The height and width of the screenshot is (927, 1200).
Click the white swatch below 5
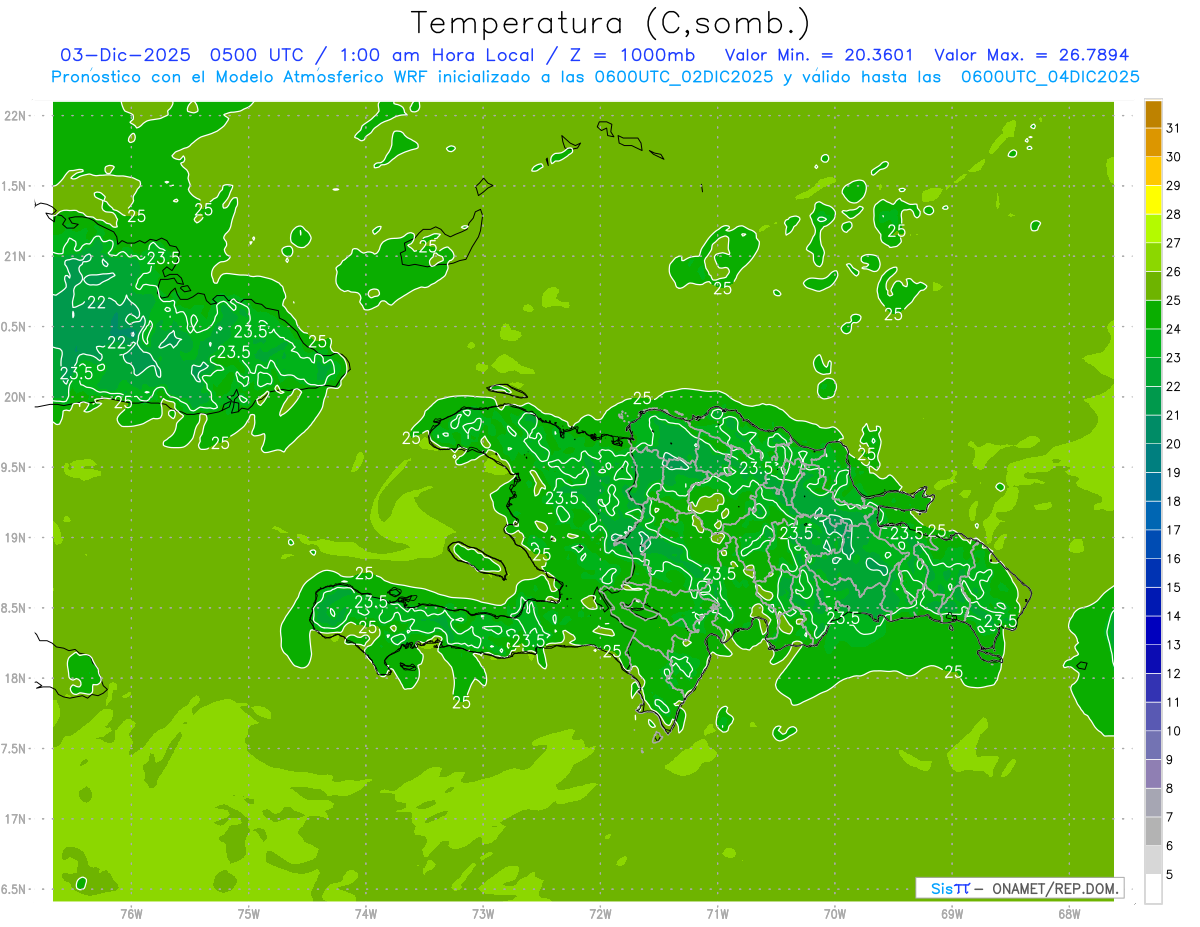(1153, 888)
